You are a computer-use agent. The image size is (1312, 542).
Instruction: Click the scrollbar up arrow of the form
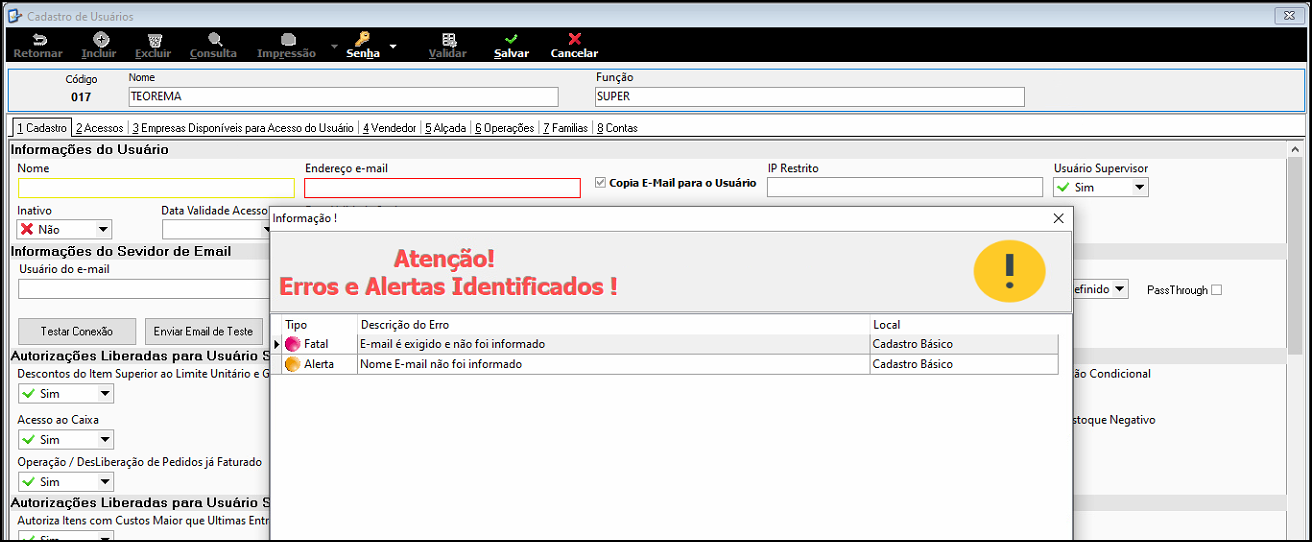point(1294,150)
